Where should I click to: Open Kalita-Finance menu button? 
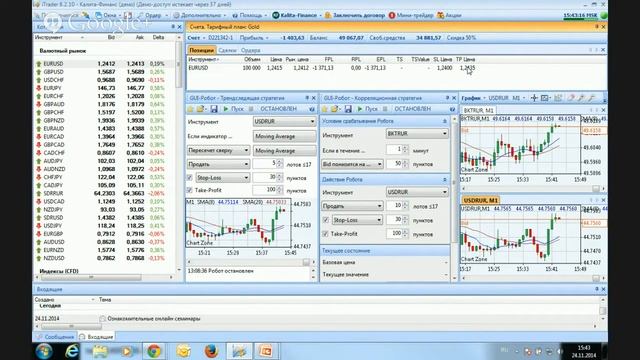[297, 16]
